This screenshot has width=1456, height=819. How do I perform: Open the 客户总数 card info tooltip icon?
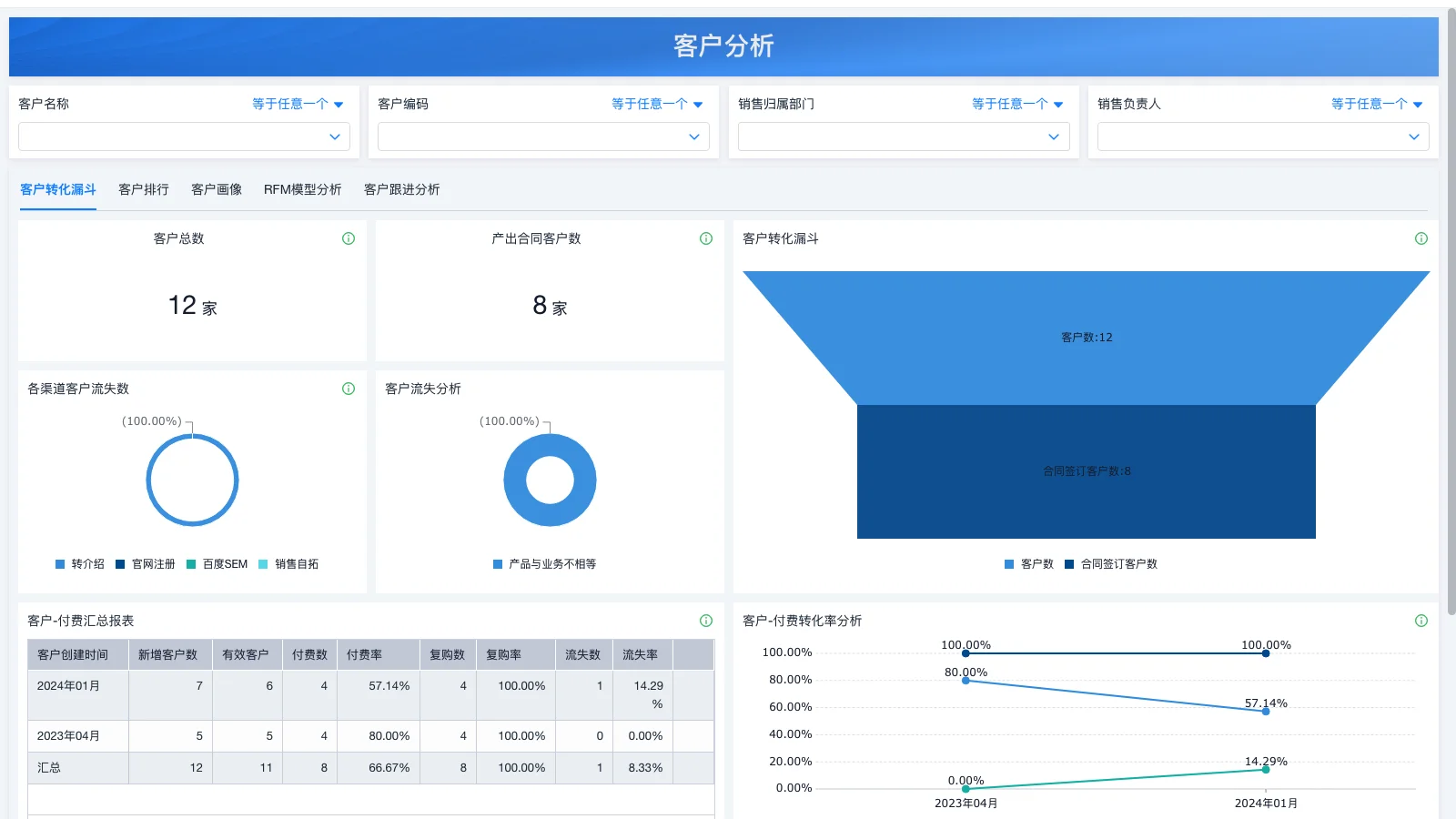tap(348, 238)
